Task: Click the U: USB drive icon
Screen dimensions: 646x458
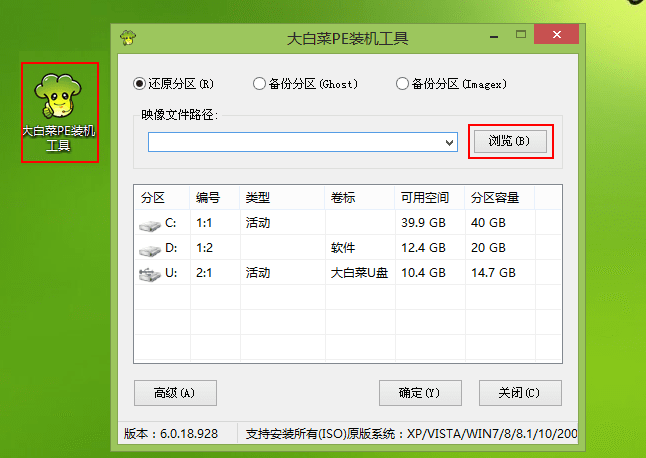Action: tap(150, 275)
